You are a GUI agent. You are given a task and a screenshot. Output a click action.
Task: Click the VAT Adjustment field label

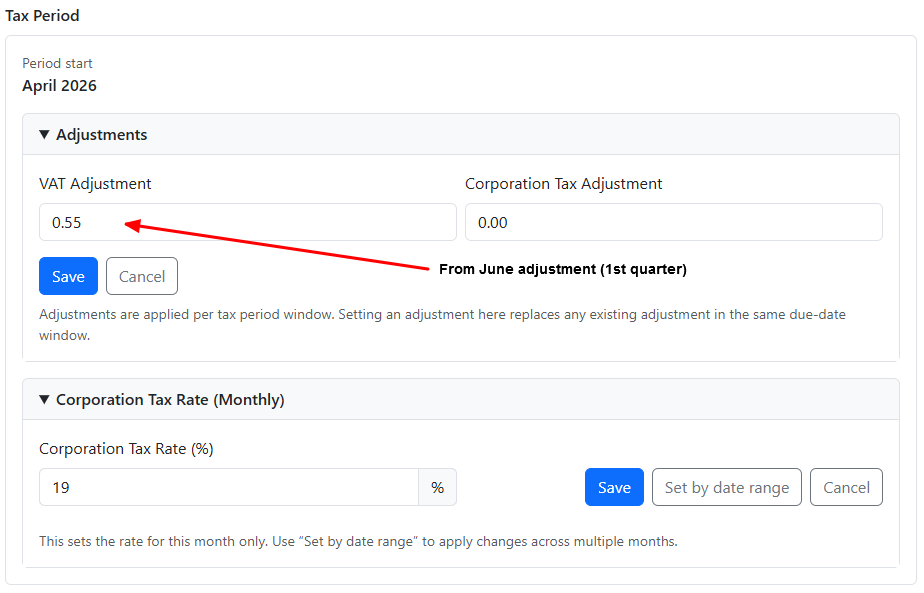94,184
